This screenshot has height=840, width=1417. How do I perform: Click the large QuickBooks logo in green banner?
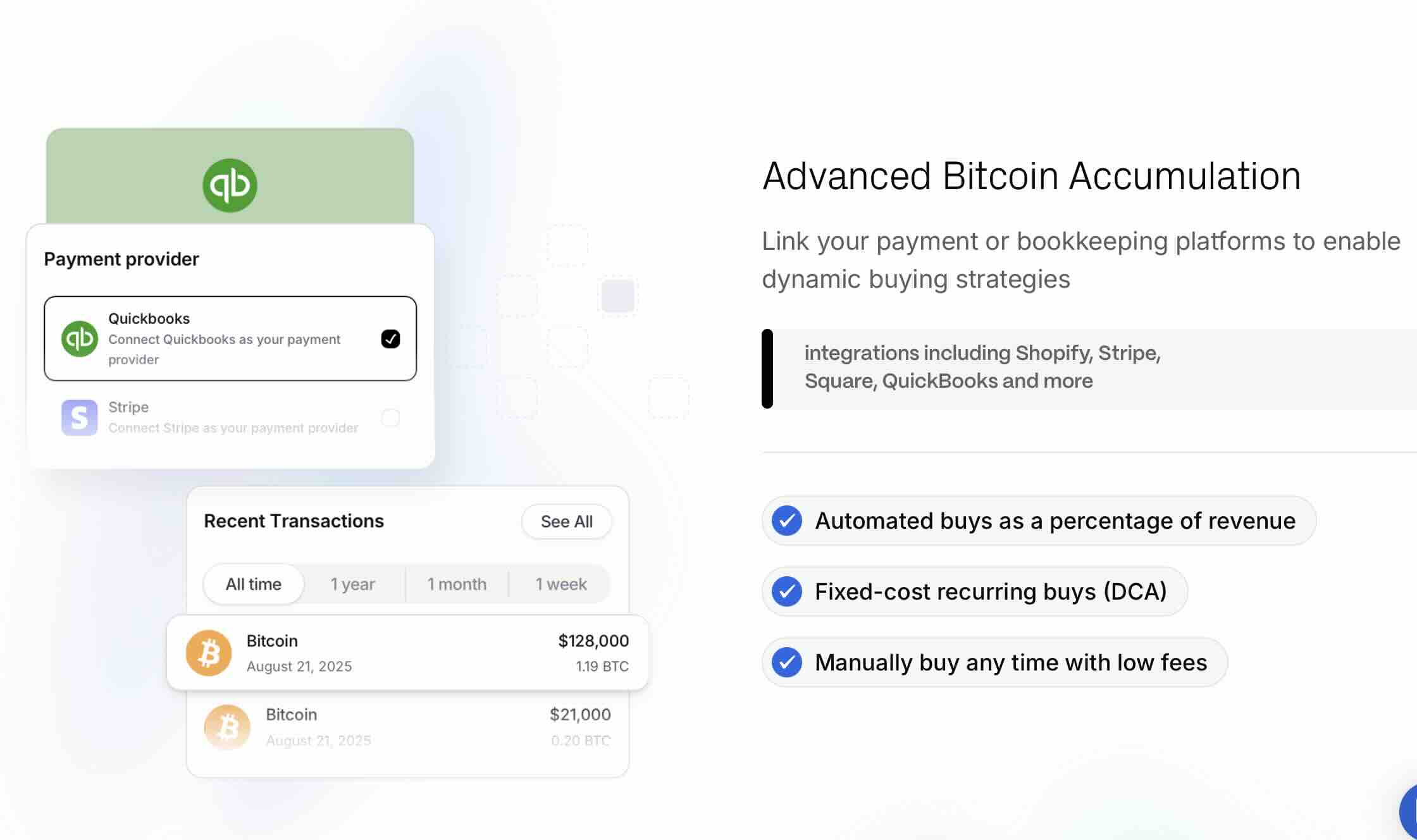point(230,185)
